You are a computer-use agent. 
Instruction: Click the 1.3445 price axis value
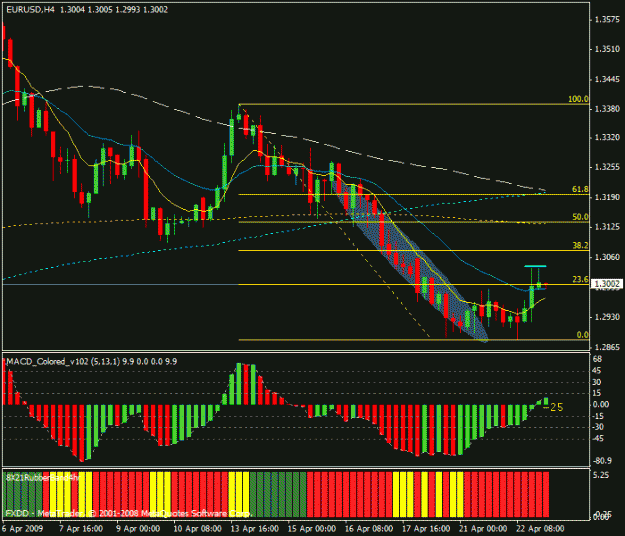tap(607, 80)
